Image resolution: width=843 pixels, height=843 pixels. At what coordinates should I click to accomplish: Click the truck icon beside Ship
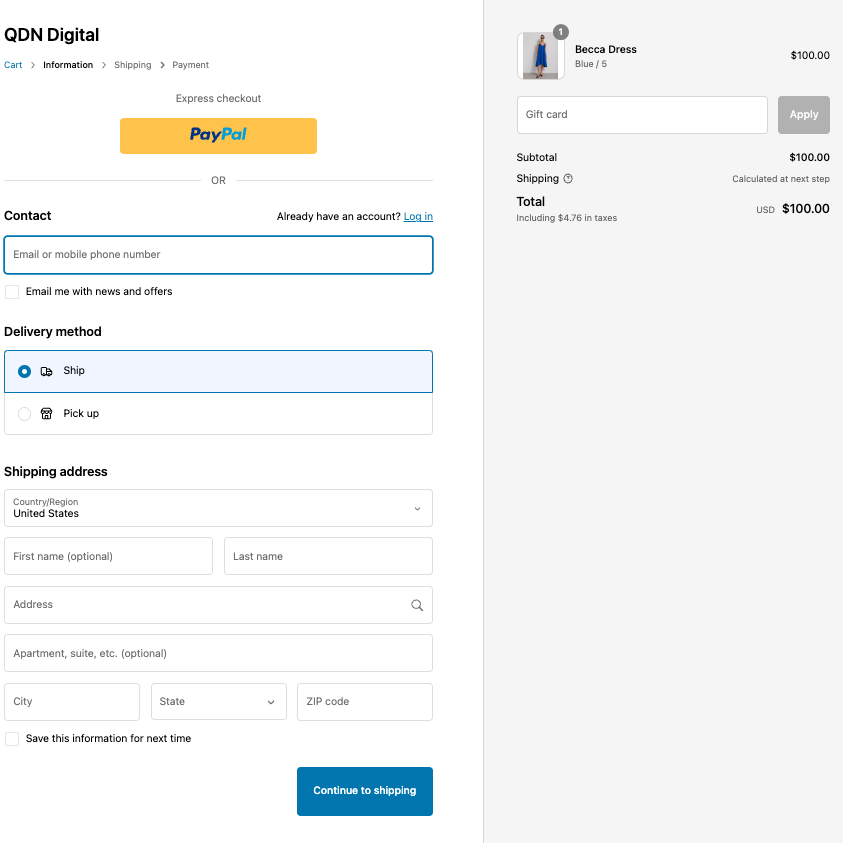point(46,371)
